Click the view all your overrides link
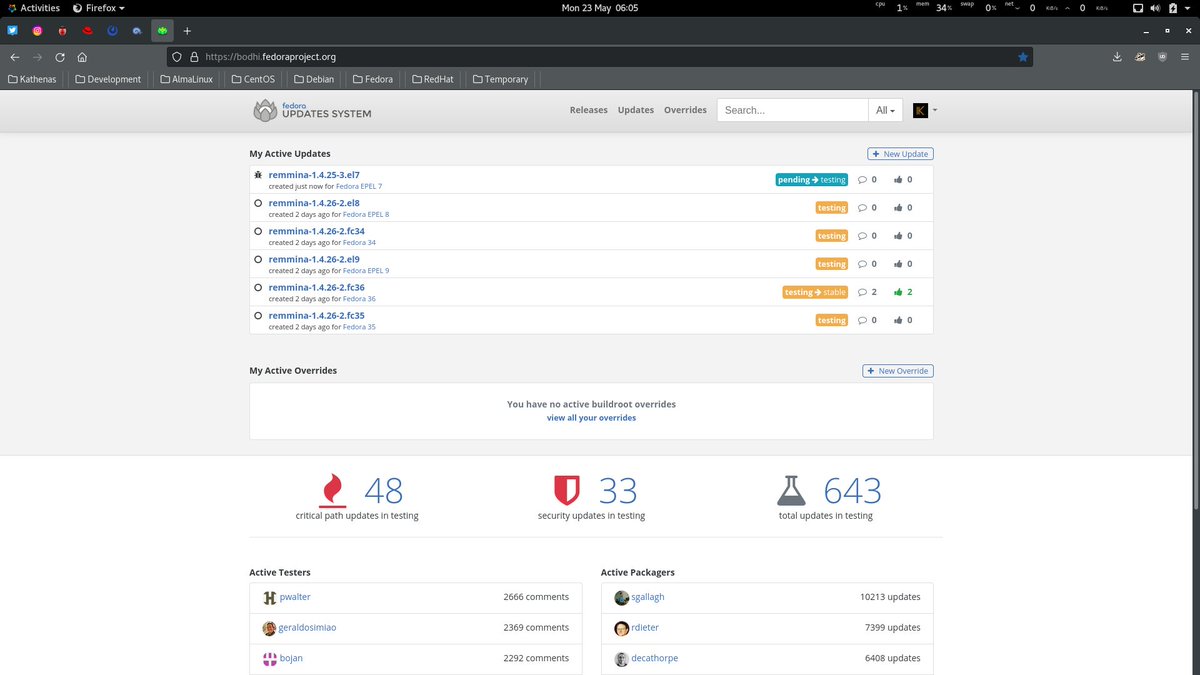 tap(591, 418)
